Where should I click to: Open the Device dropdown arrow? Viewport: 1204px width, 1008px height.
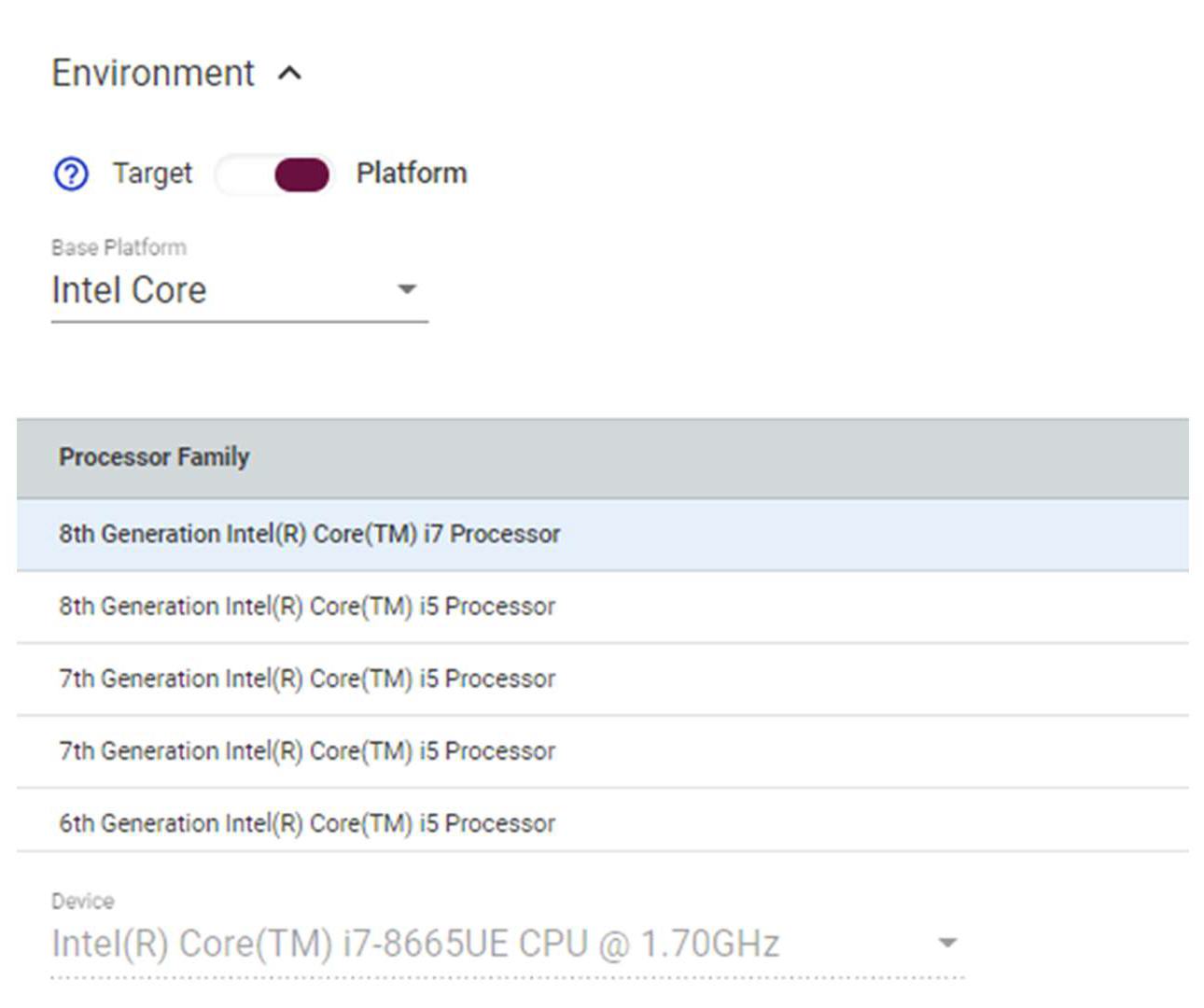tap(947, 943)
